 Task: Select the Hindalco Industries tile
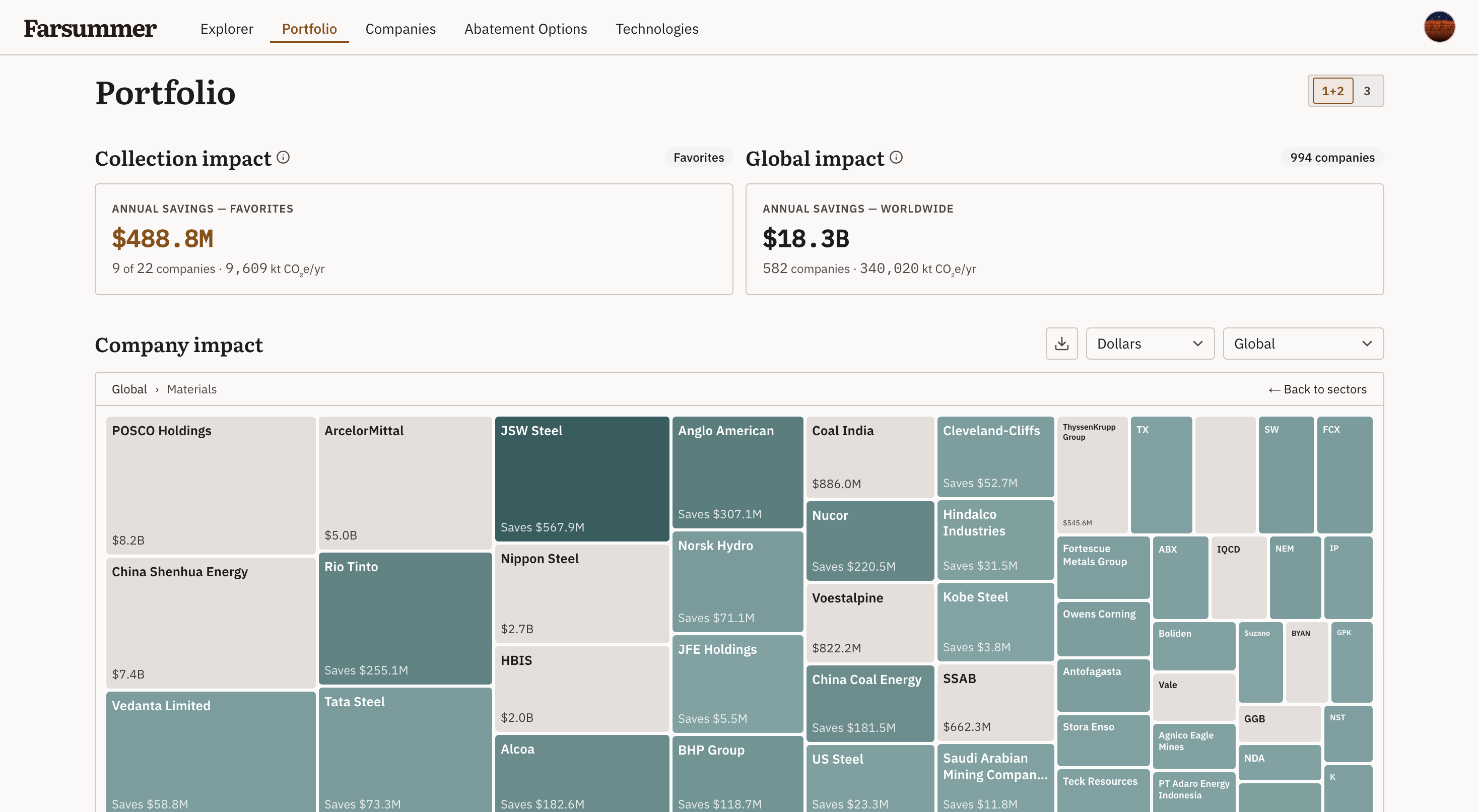tap(995, 539)
